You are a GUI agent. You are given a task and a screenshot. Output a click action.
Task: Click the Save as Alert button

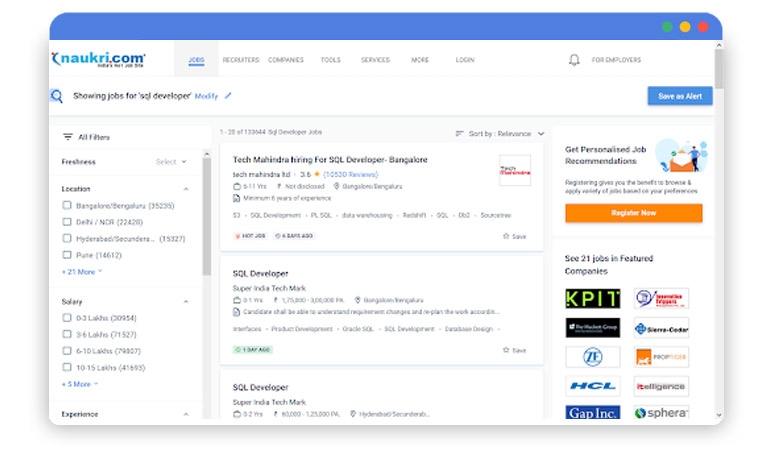coord(680,96)
